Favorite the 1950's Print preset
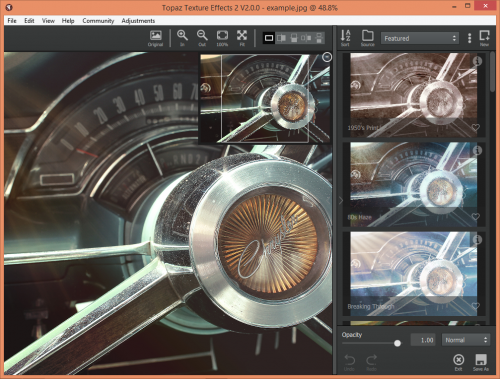The image size is (500, 379). click(476, 127)
